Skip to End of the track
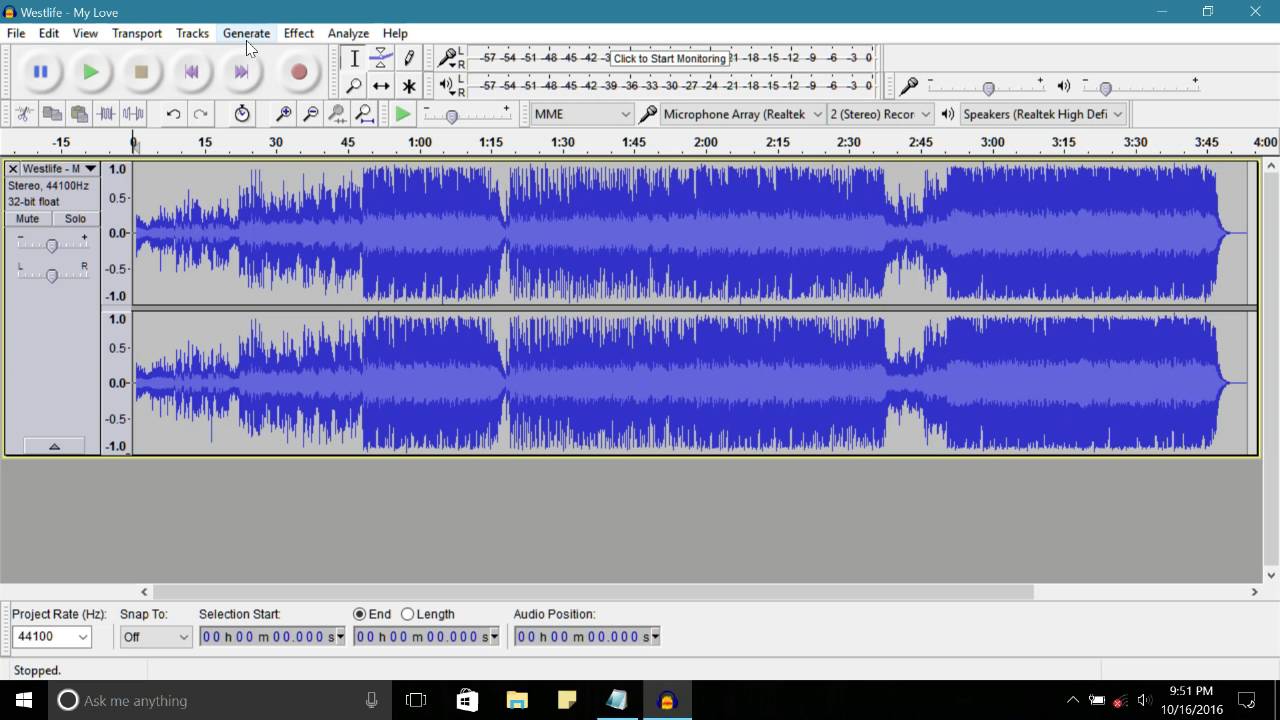Screen dimensions: 1280x720 241,72
